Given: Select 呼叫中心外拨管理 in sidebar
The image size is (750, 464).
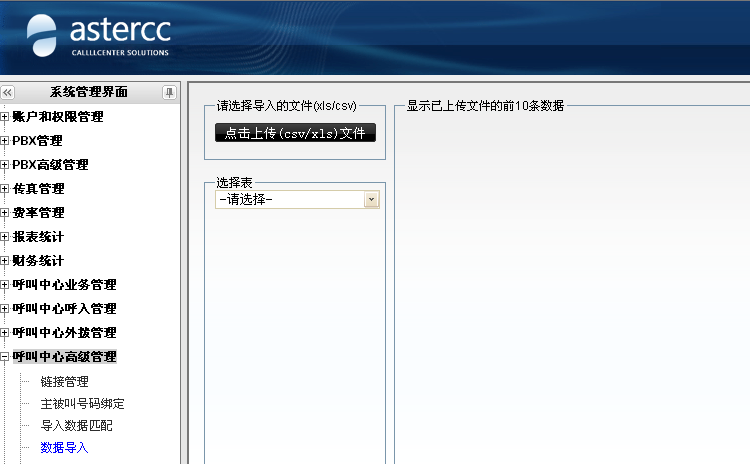Looking at the screenshot, I should pyautogui.click(x=64, y=333).
